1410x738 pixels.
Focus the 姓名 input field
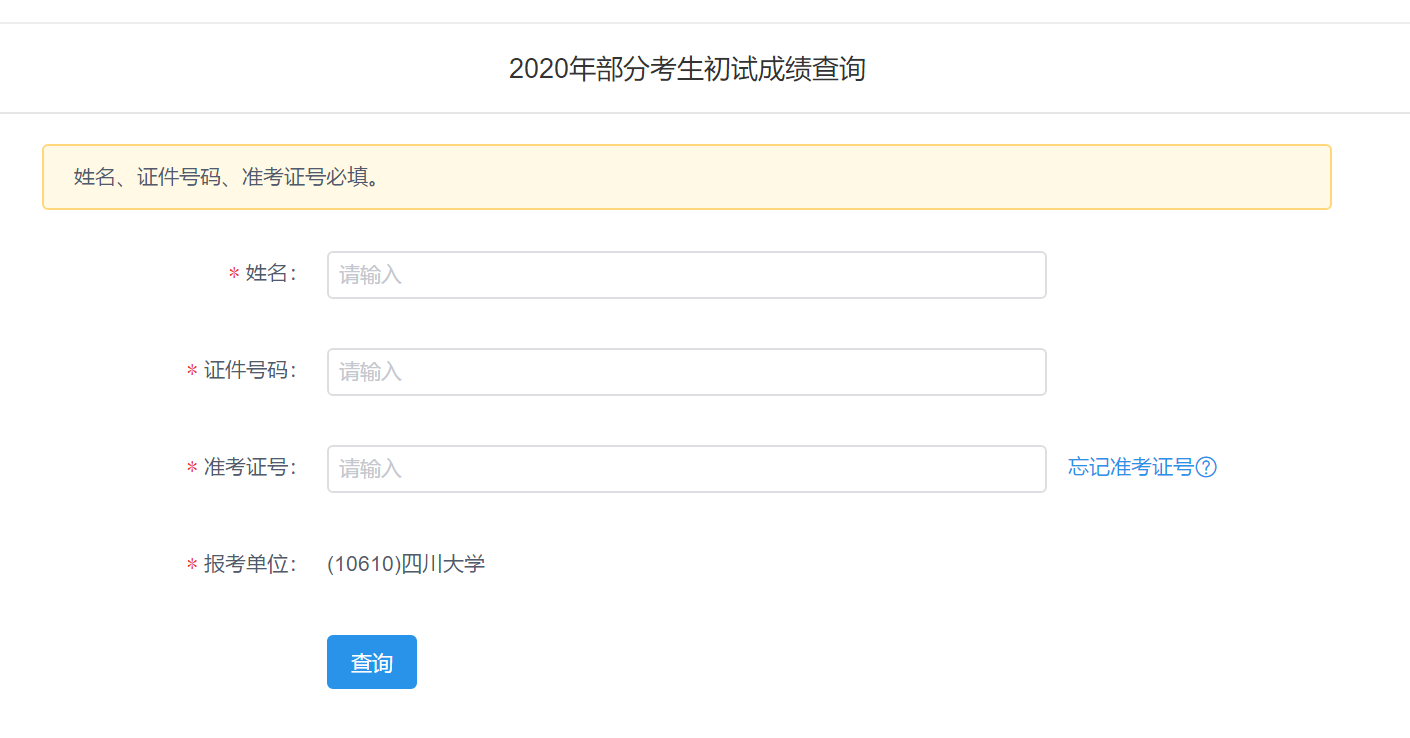pos(687,275)
